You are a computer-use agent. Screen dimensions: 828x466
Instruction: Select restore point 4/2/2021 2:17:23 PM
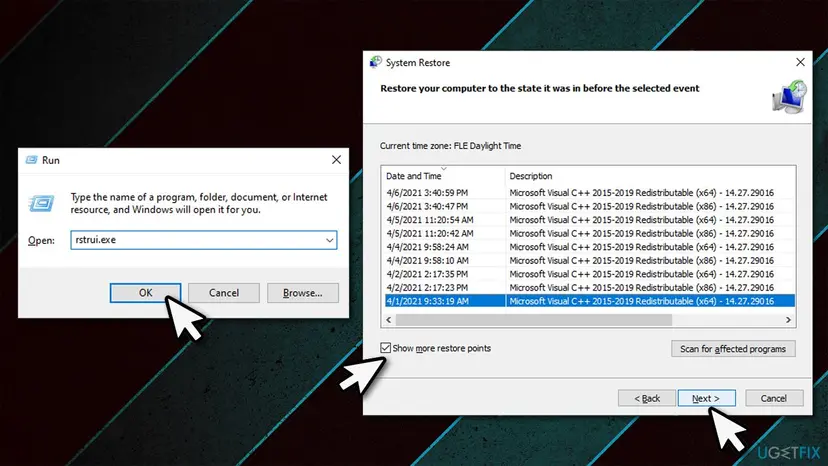coord(588,287)
